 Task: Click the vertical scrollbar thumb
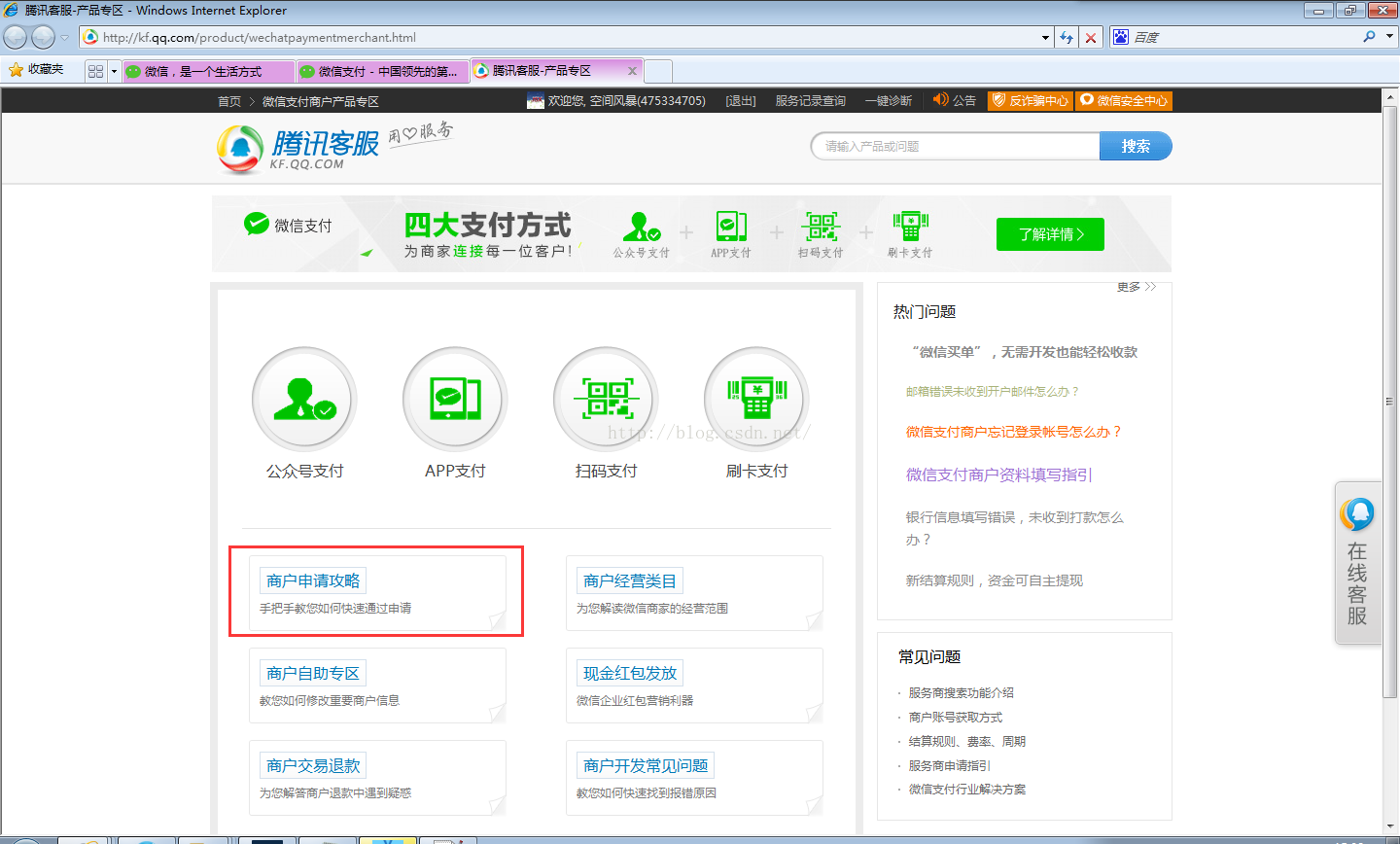1390,401
